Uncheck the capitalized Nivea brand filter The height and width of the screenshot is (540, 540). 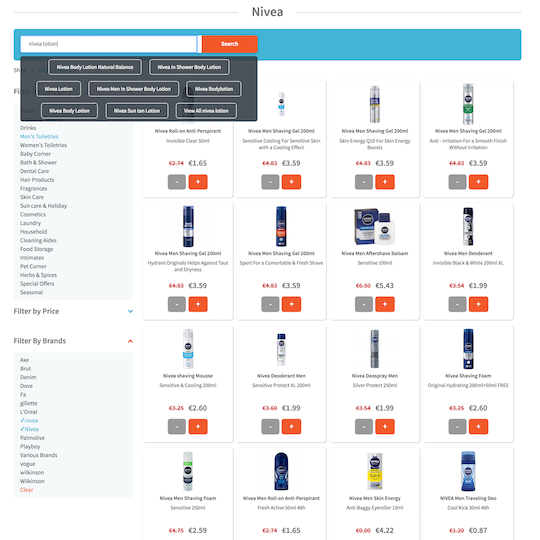(x=29, y=429)
